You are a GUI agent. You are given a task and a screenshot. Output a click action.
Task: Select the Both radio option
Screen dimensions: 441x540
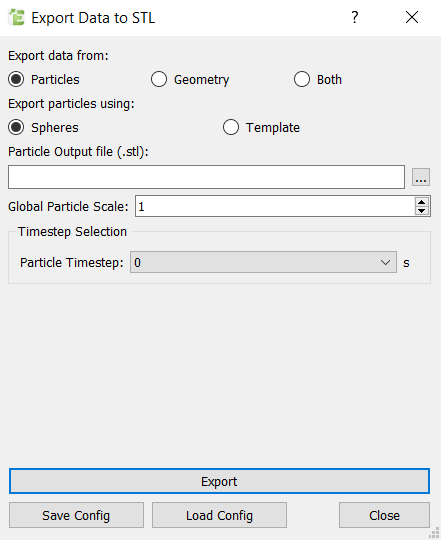pos(302,79)
